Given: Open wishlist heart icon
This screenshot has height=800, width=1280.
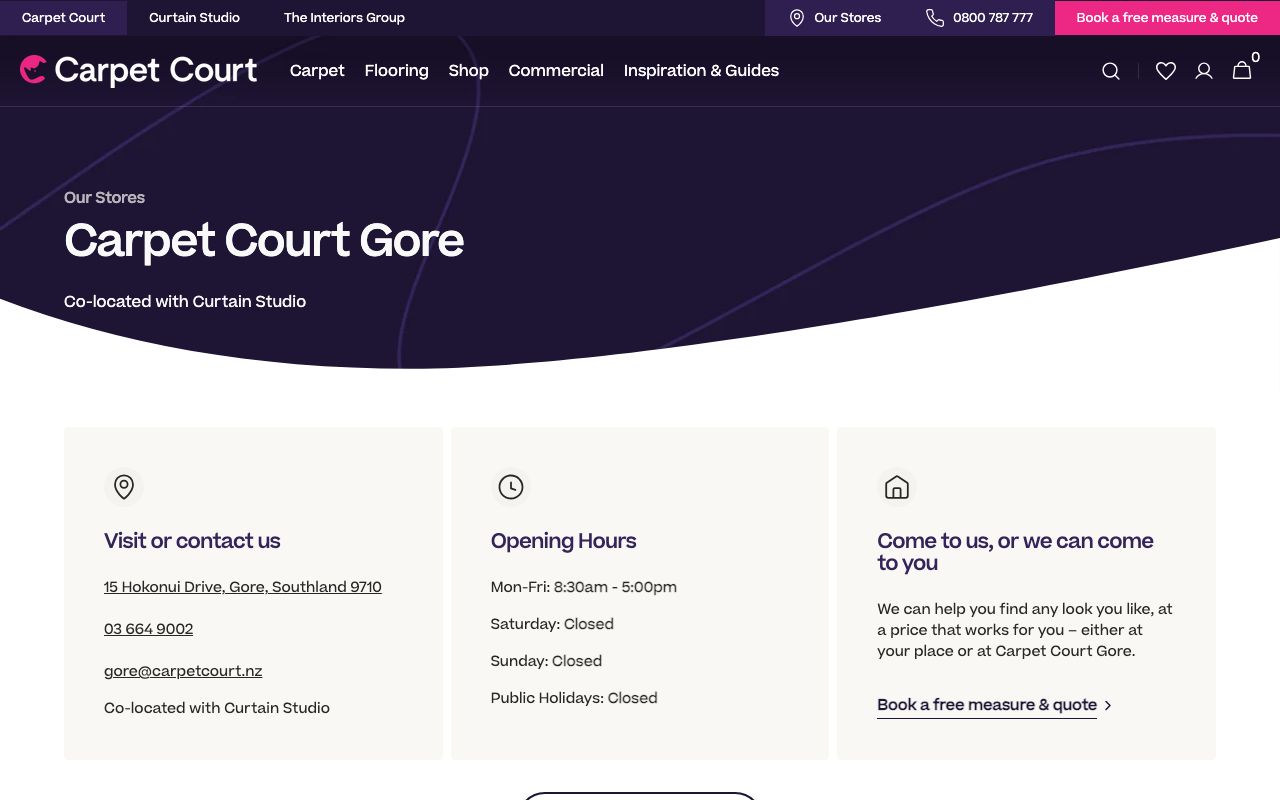Looking at the screenshot, I should click(x=1165, y=71).
